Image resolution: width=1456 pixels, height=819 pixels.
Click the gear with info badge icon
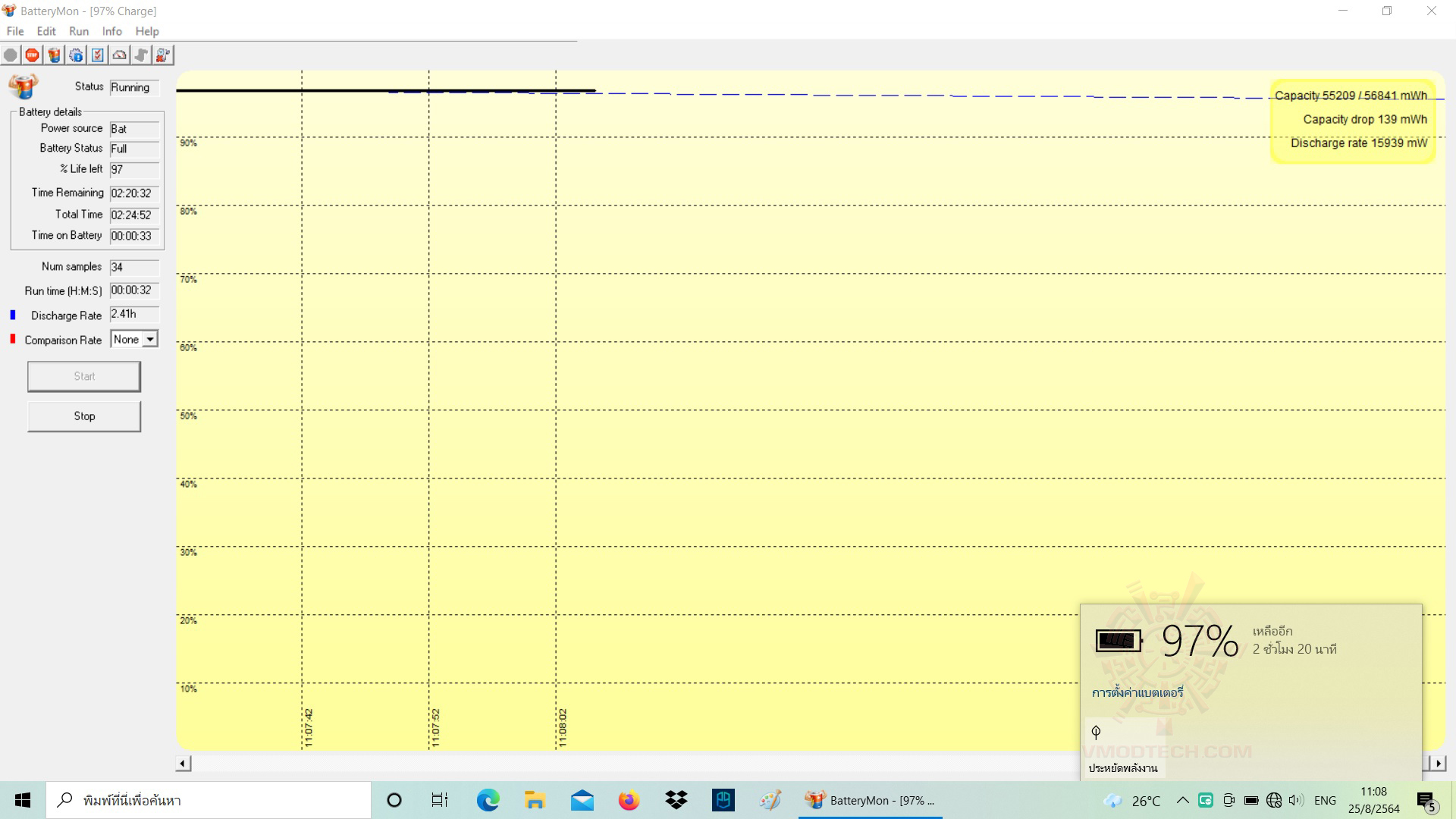[76, 55]
